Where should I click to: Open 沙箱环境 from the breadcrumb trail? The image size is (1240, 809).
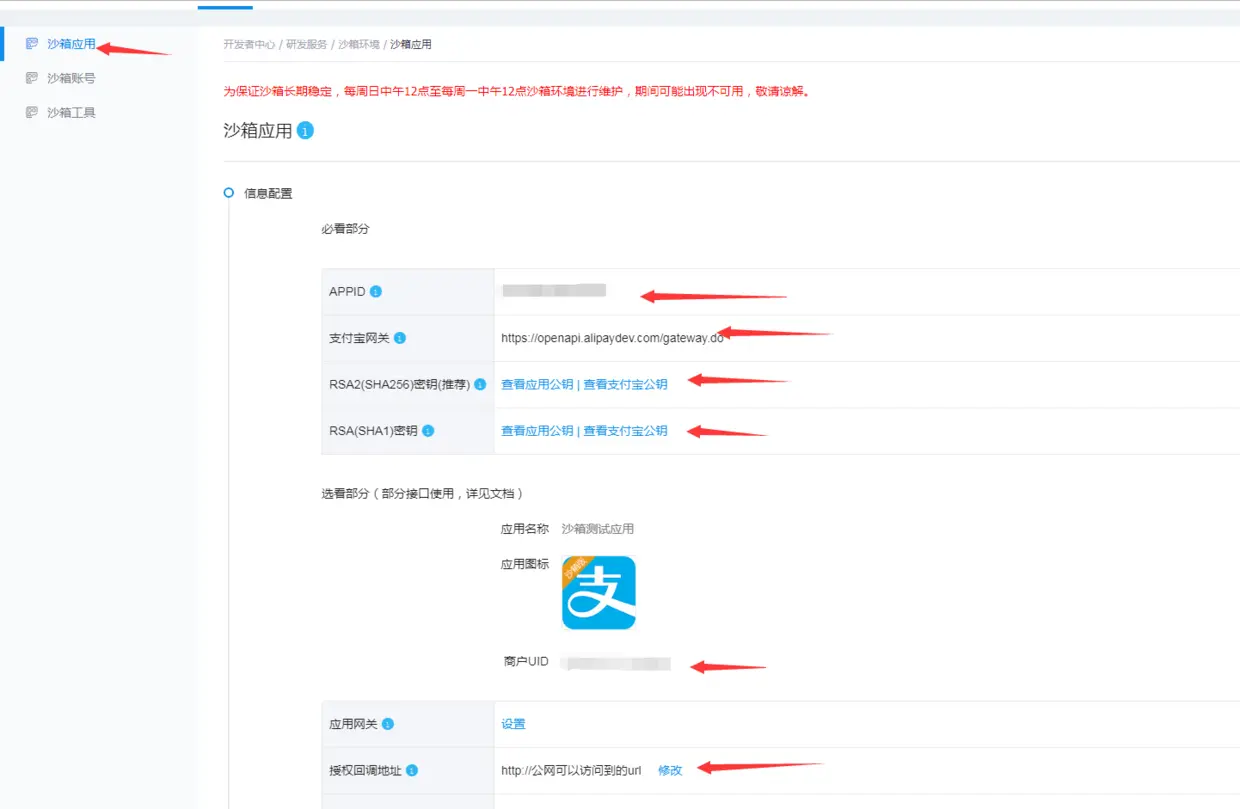pos(359,44)
